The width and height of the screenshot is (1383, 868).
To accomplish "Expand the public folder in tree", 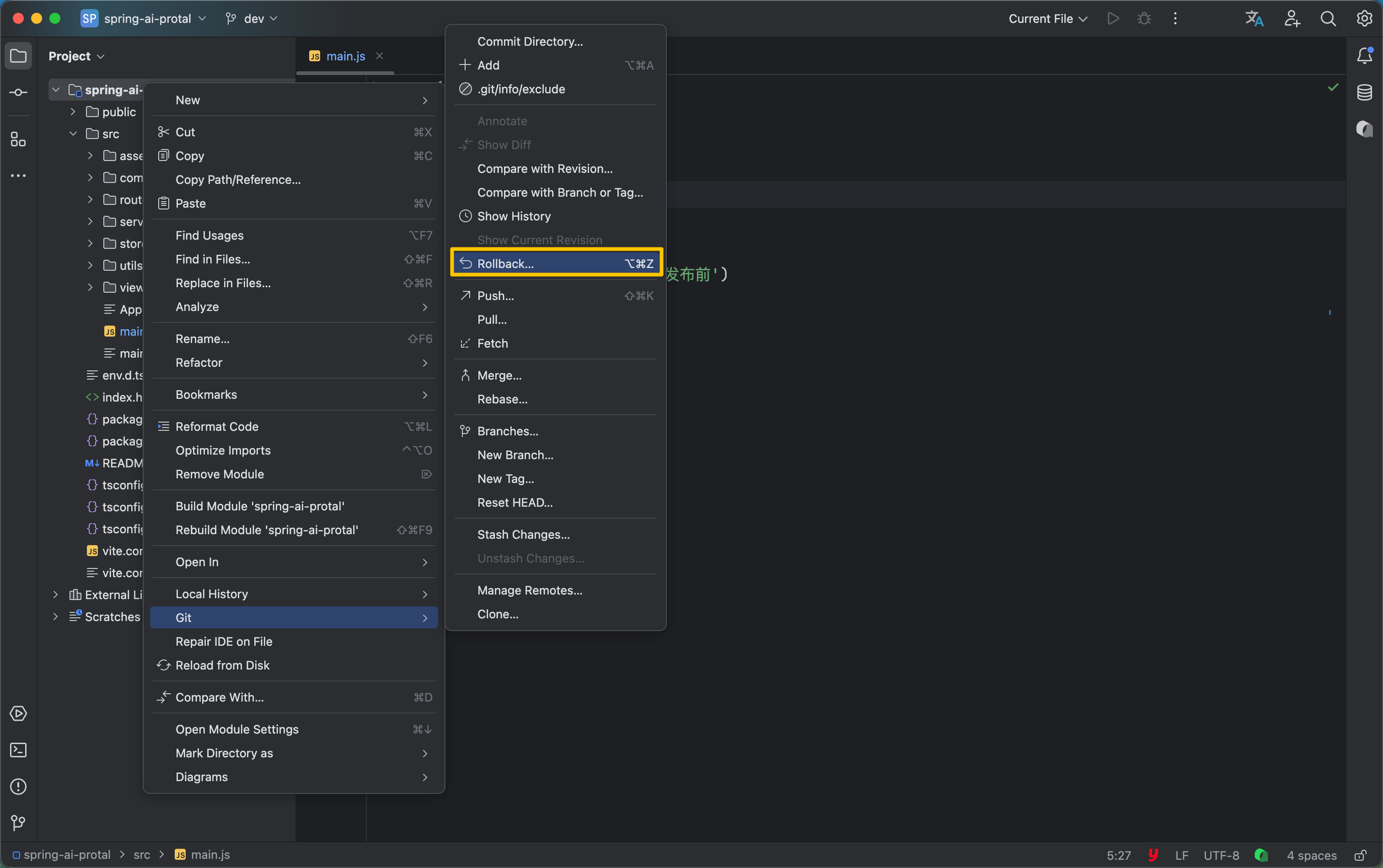I will 73,112.
